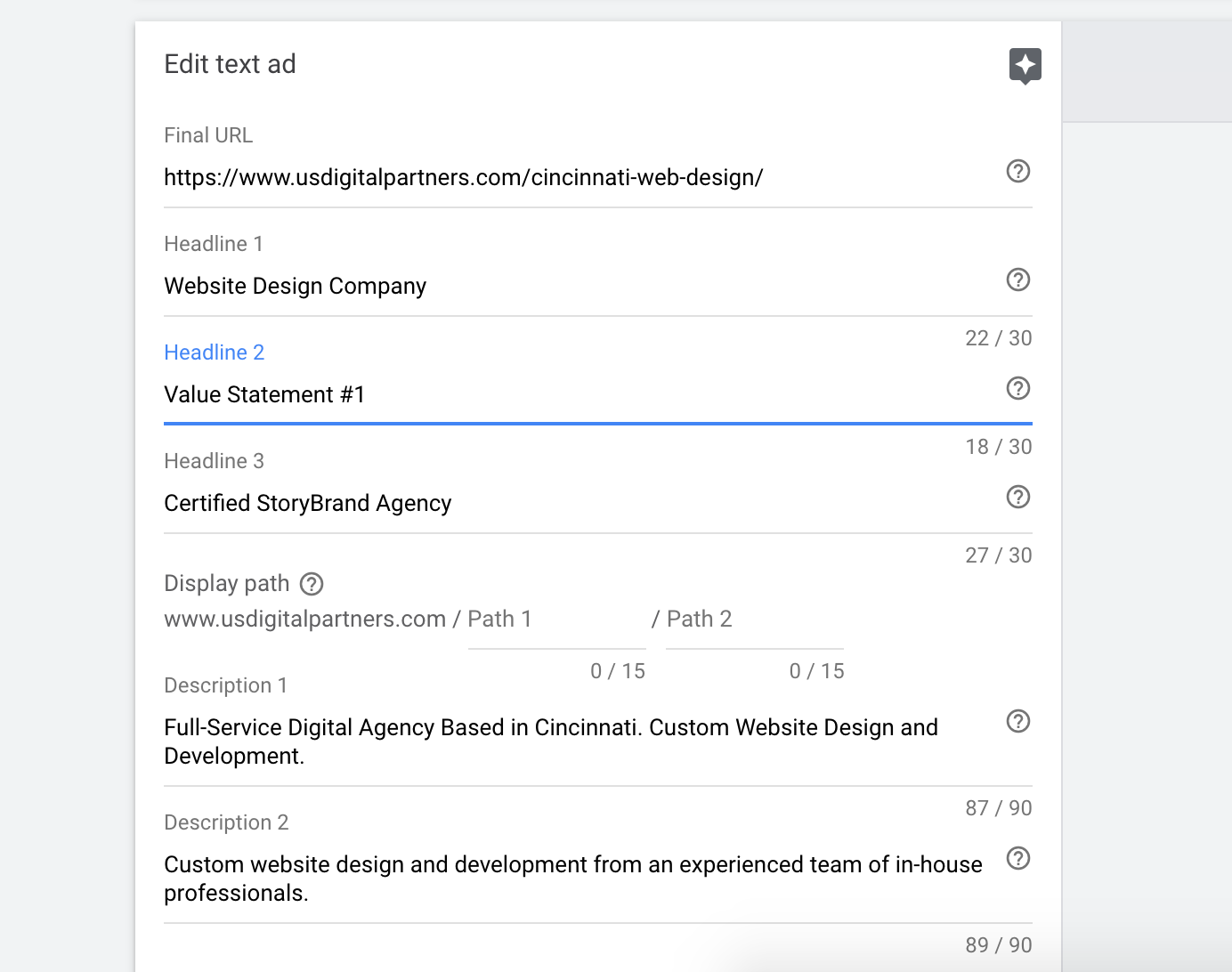Open the help icon for Headline 1
This screenshot has width=1232, height=972.
click(1017, 279)
